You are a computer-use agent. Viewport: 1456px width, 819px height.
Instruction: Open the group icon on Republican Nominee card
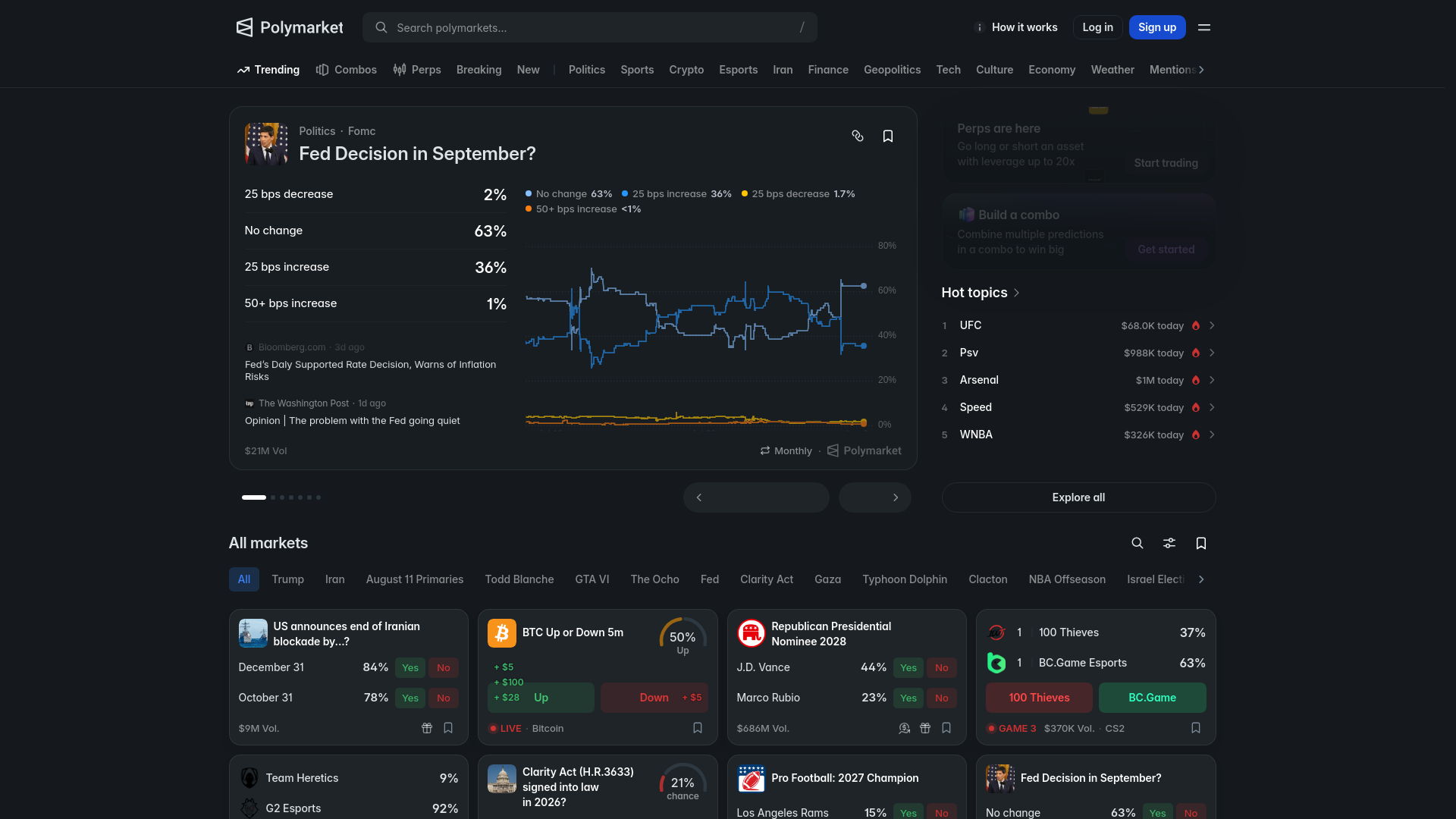904,728
